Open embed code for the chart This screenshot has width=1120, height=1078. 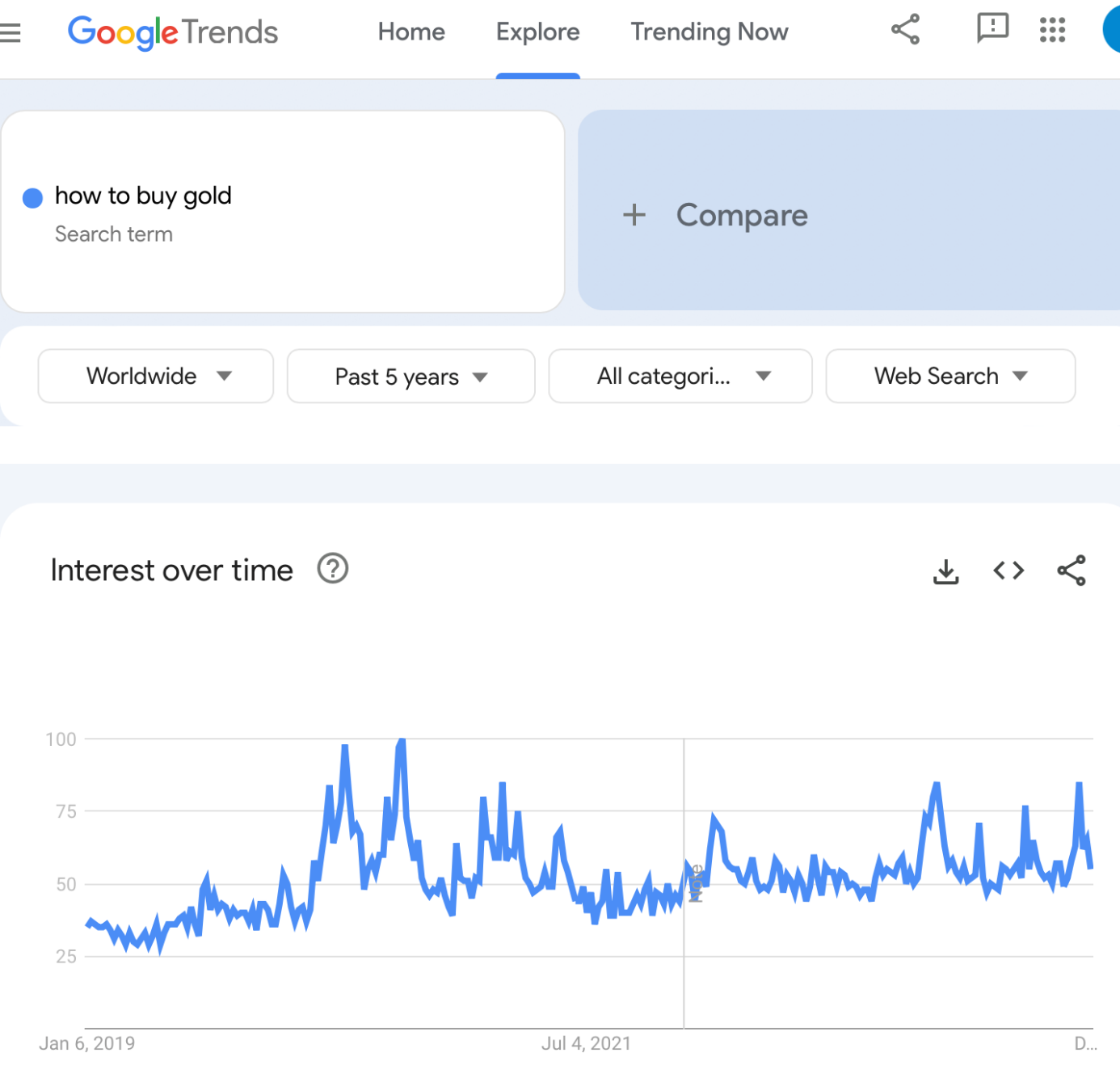pyautogui.click(x=1008, y=571)
